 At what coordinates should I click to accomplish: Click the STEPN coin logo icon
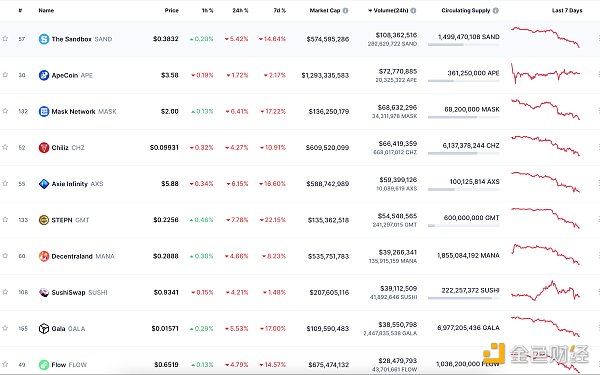coord(44,220)
